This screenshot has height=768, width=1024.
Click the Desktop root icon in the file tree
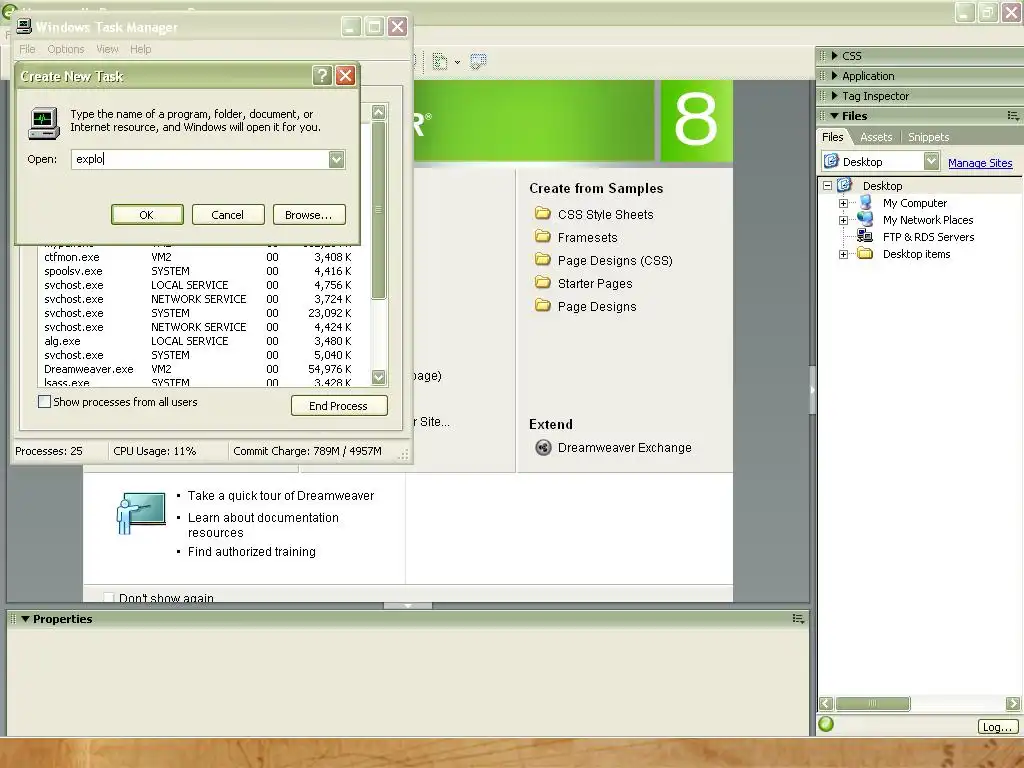[x=844, y=185]
